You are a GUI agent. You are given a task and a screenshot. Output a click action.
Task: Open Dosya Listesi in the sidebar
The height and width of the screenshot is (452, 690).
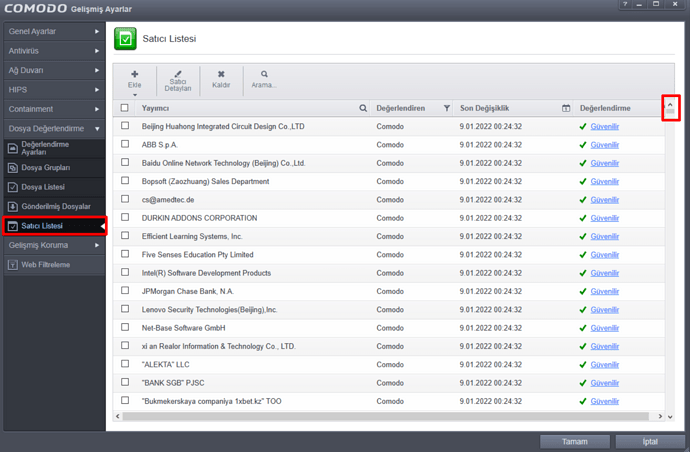click(43, 187)
